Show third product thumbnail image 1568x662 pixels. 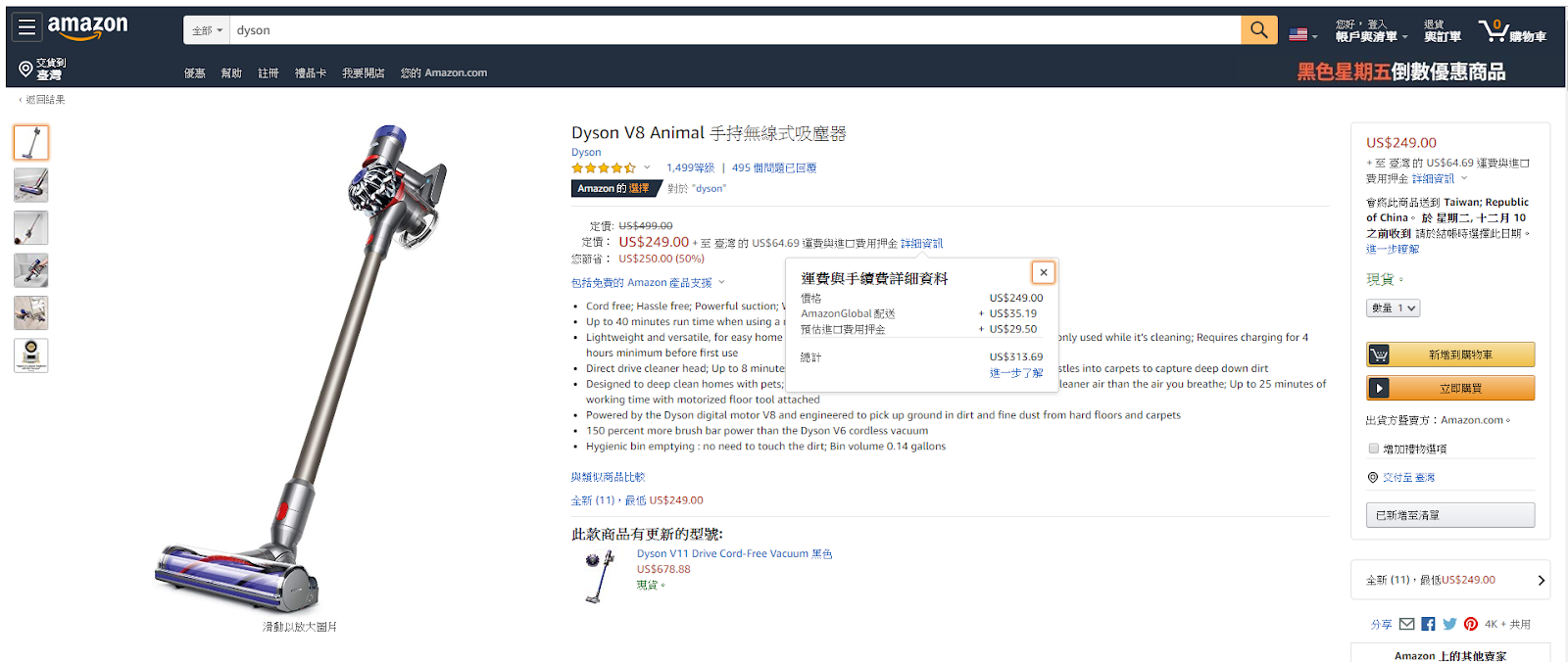[x=31, y=228]
